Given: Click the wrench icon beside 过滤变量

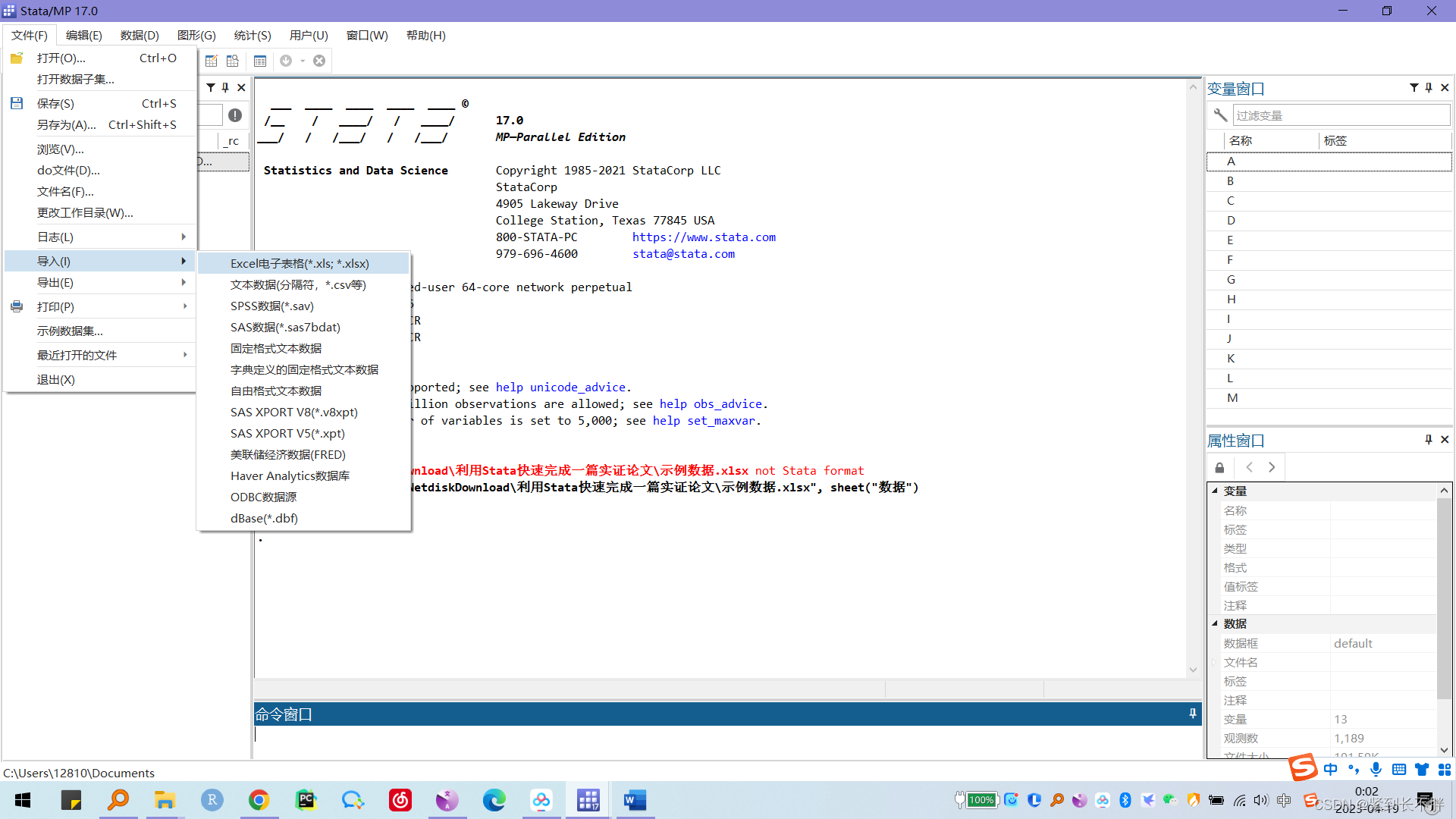Looking at the screenshot, I should [1220, 115].
